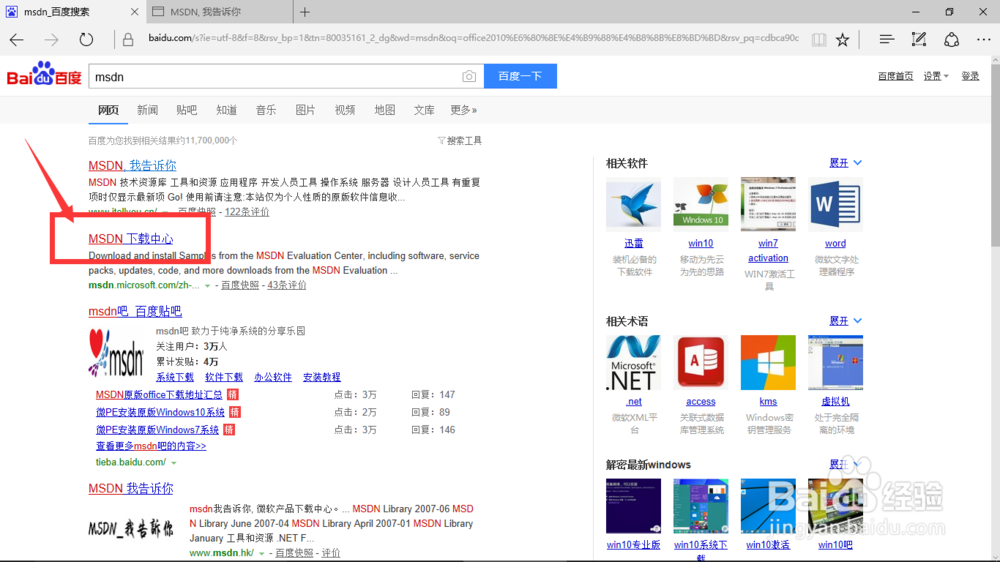Expand dropdown arrow beside www.msdn.hk URL
The height and width of the screenshot is (562, 1000).
tap(261, 553)
